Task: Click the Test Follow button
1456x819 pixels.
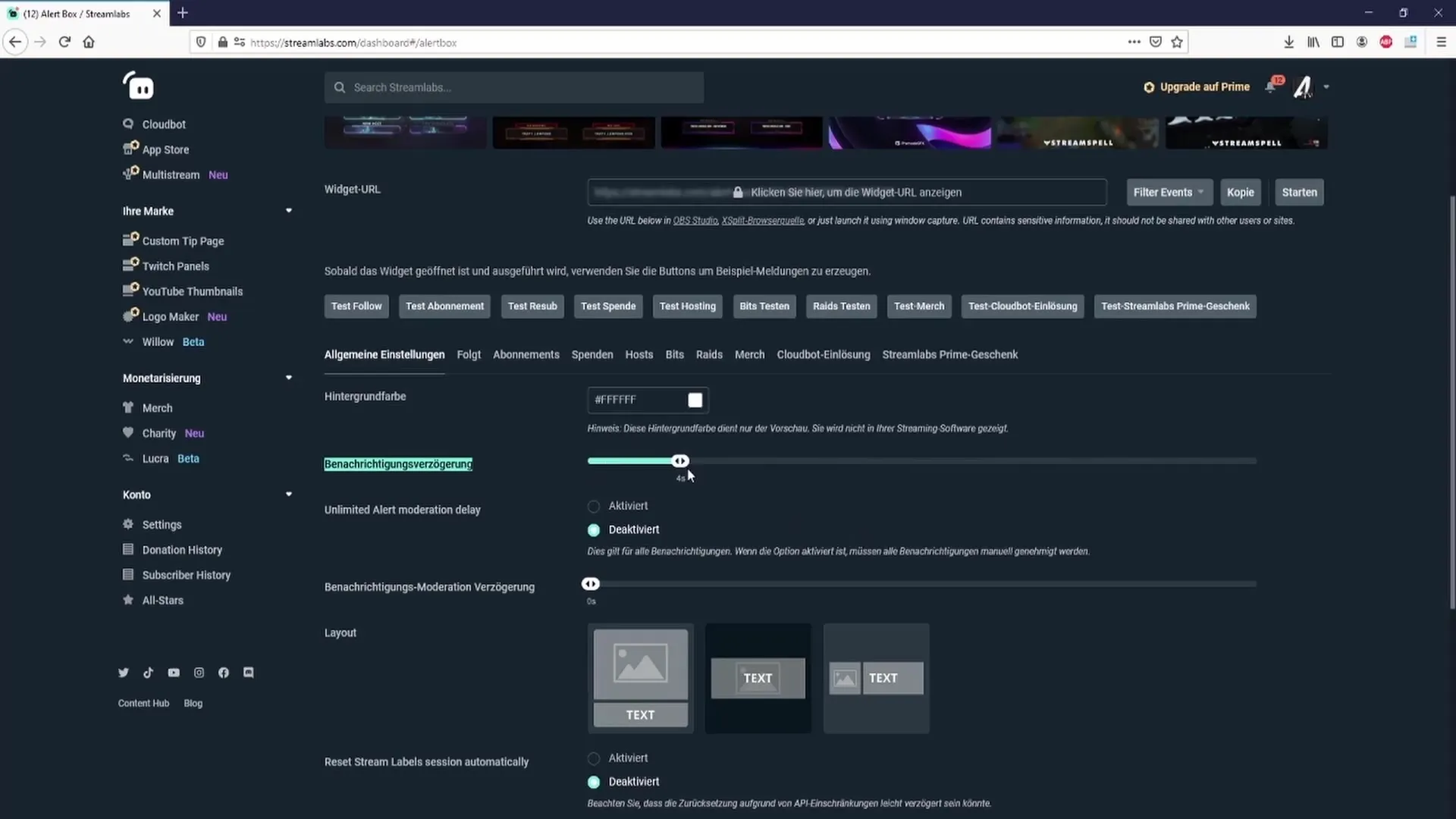Action: (x=356, y=306)
